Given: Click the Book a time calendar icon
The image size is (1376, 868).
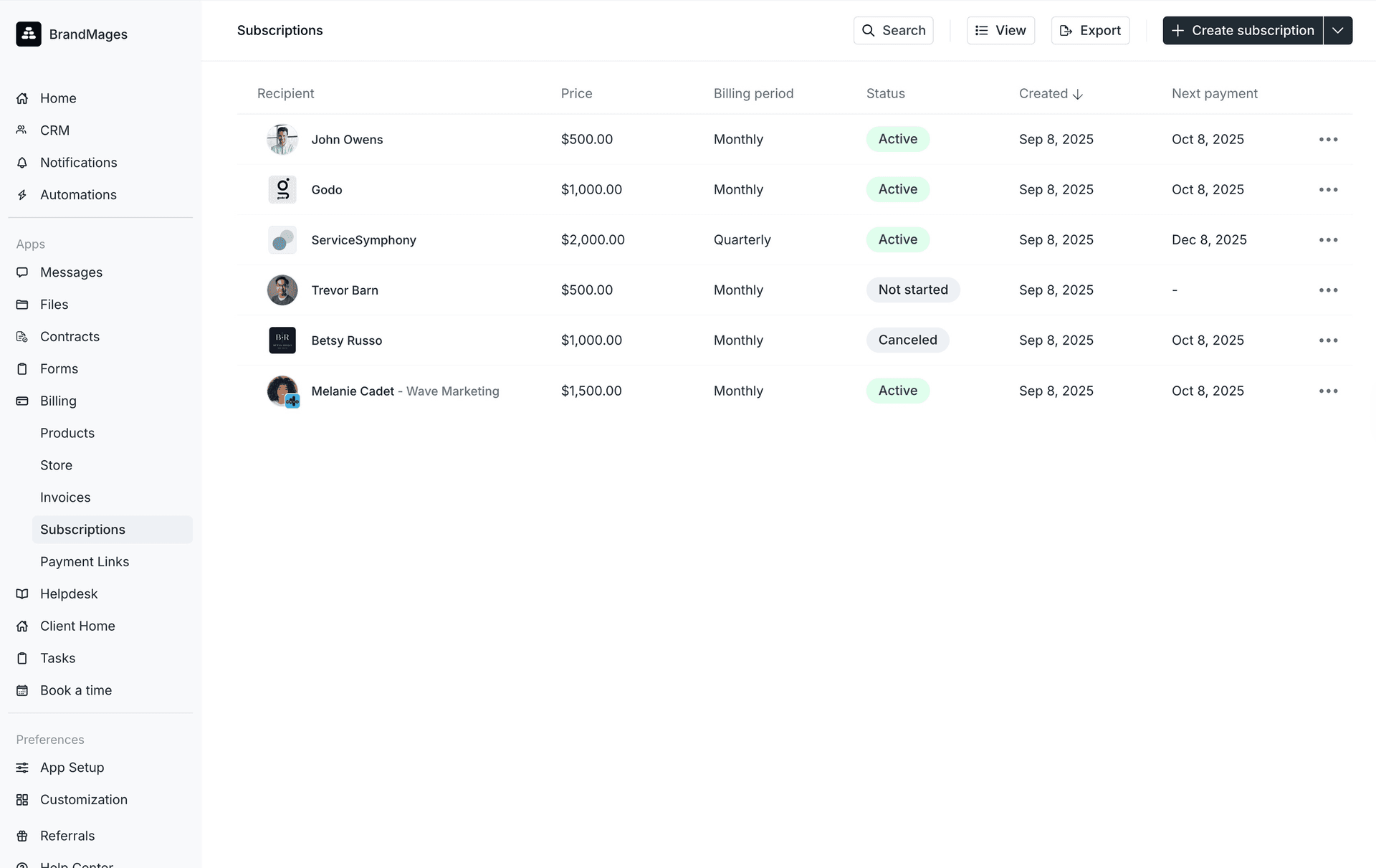Looking at the screenshot, I should [x=22, y=690].
